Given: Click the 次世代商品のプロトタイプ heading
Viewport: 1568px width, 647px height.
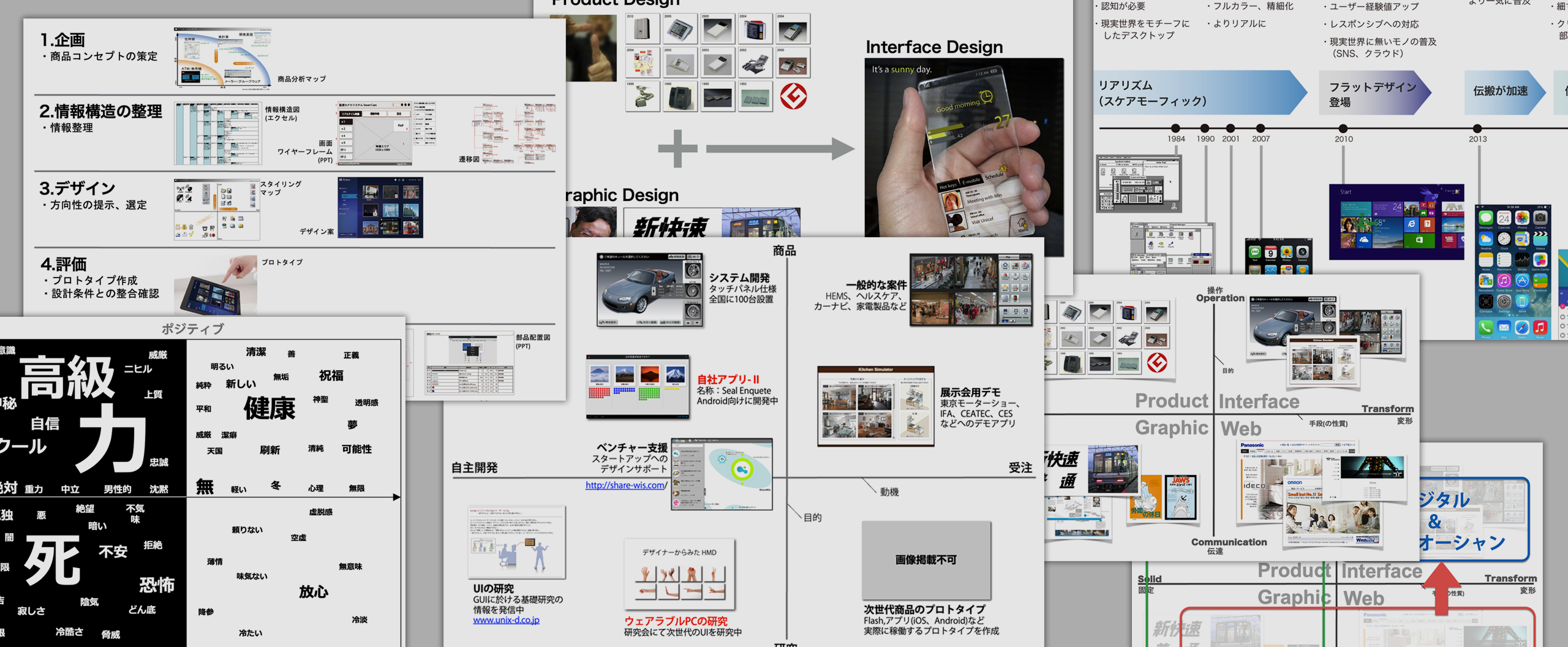Looking at the screenshot, I should 924,610.
